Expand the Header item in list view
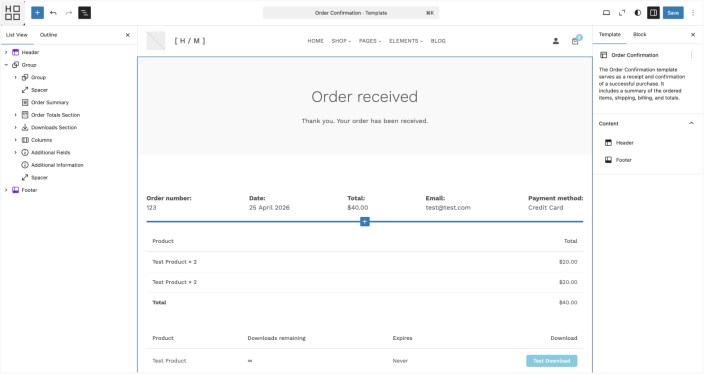Viewport: 704px width, 374px height. pos(6,53)
